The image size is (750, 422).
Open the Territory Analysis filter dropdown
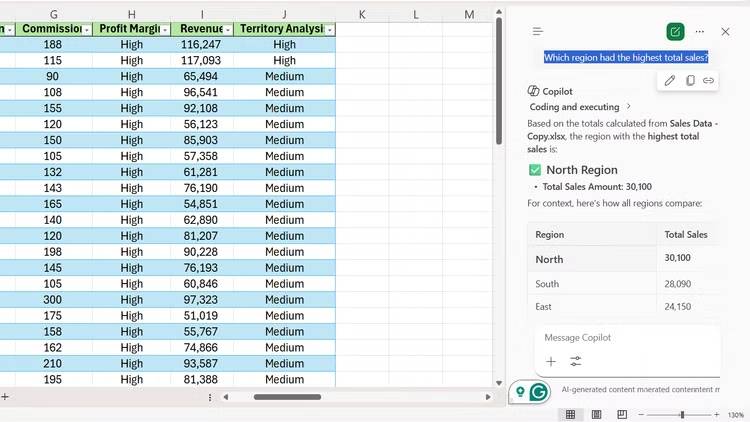click(x=329, y=30)
